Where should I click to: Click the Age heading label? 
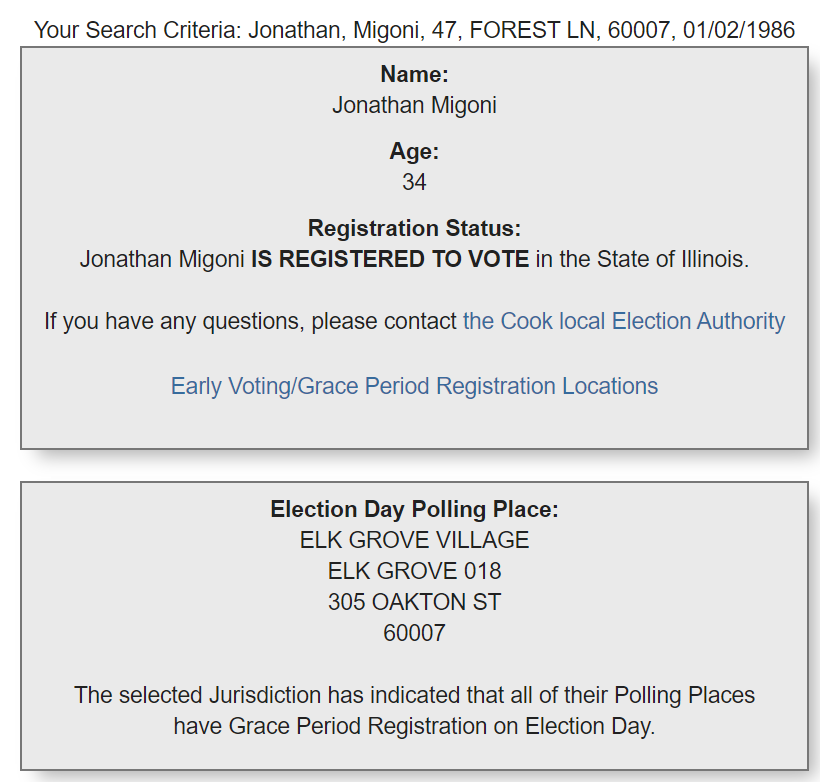tap(414, 152)
